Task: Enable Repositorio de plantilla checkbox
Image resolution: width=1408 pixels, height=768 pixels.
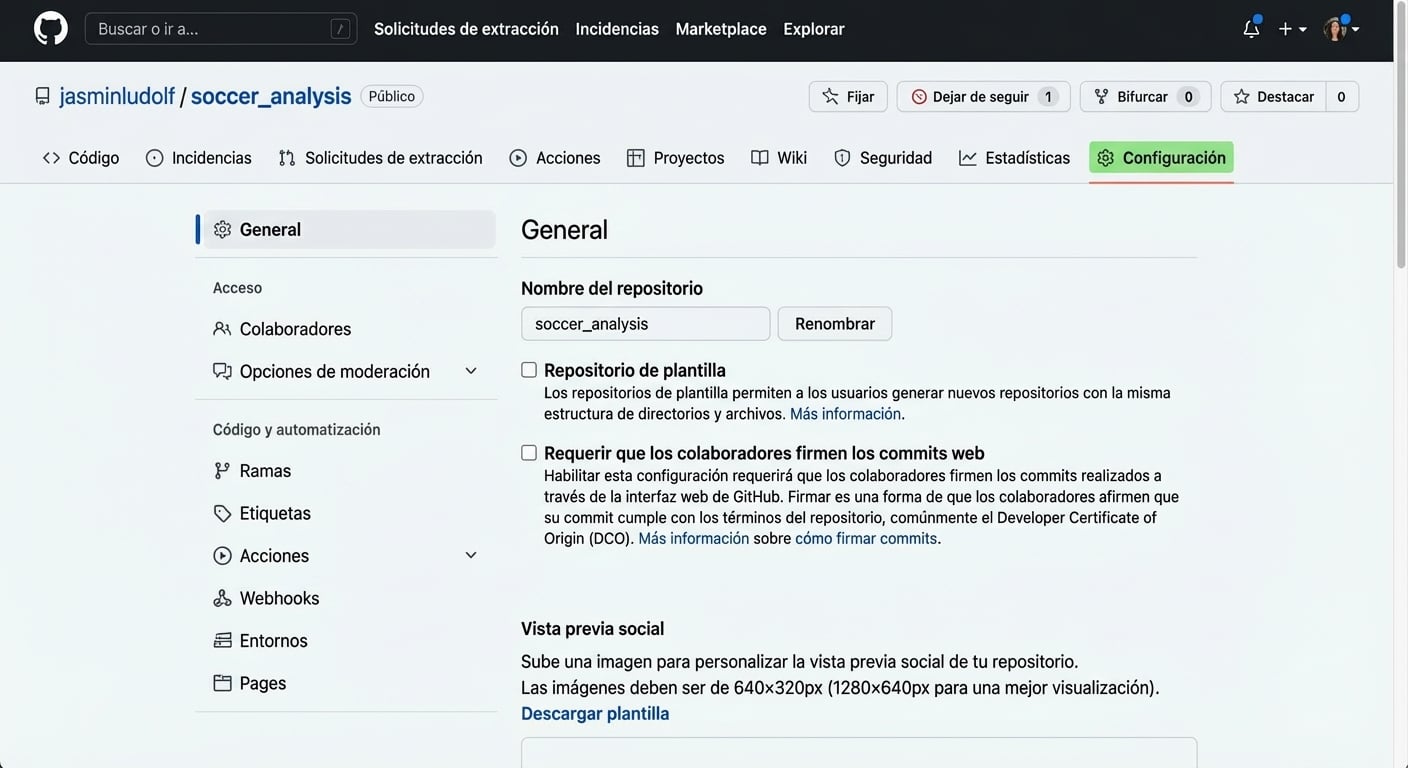Action: pos(529,370)
